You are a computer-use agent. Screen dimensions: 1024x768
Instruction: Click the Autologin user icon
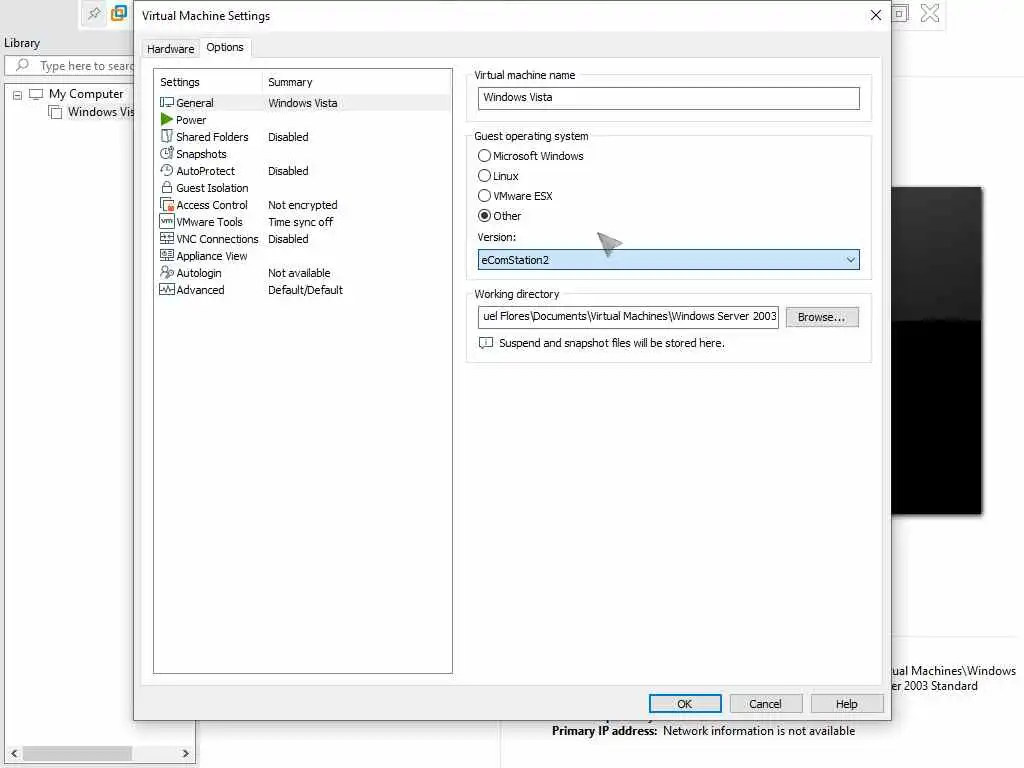(167, 272)
